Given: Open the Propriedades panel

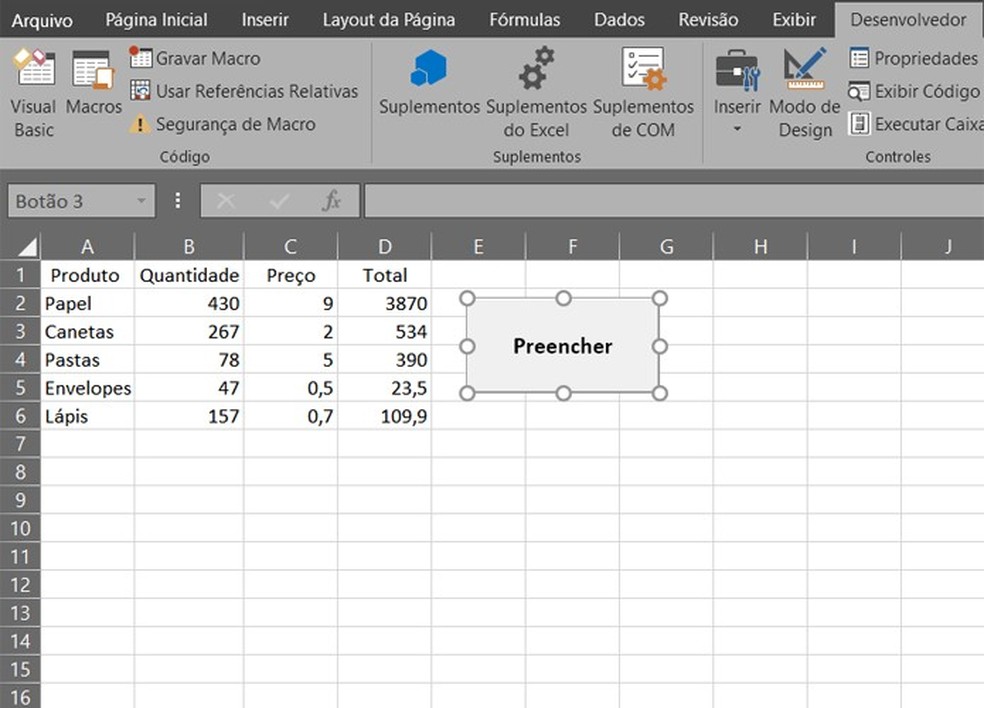Looking at the screenshot, I should (913, 58).
